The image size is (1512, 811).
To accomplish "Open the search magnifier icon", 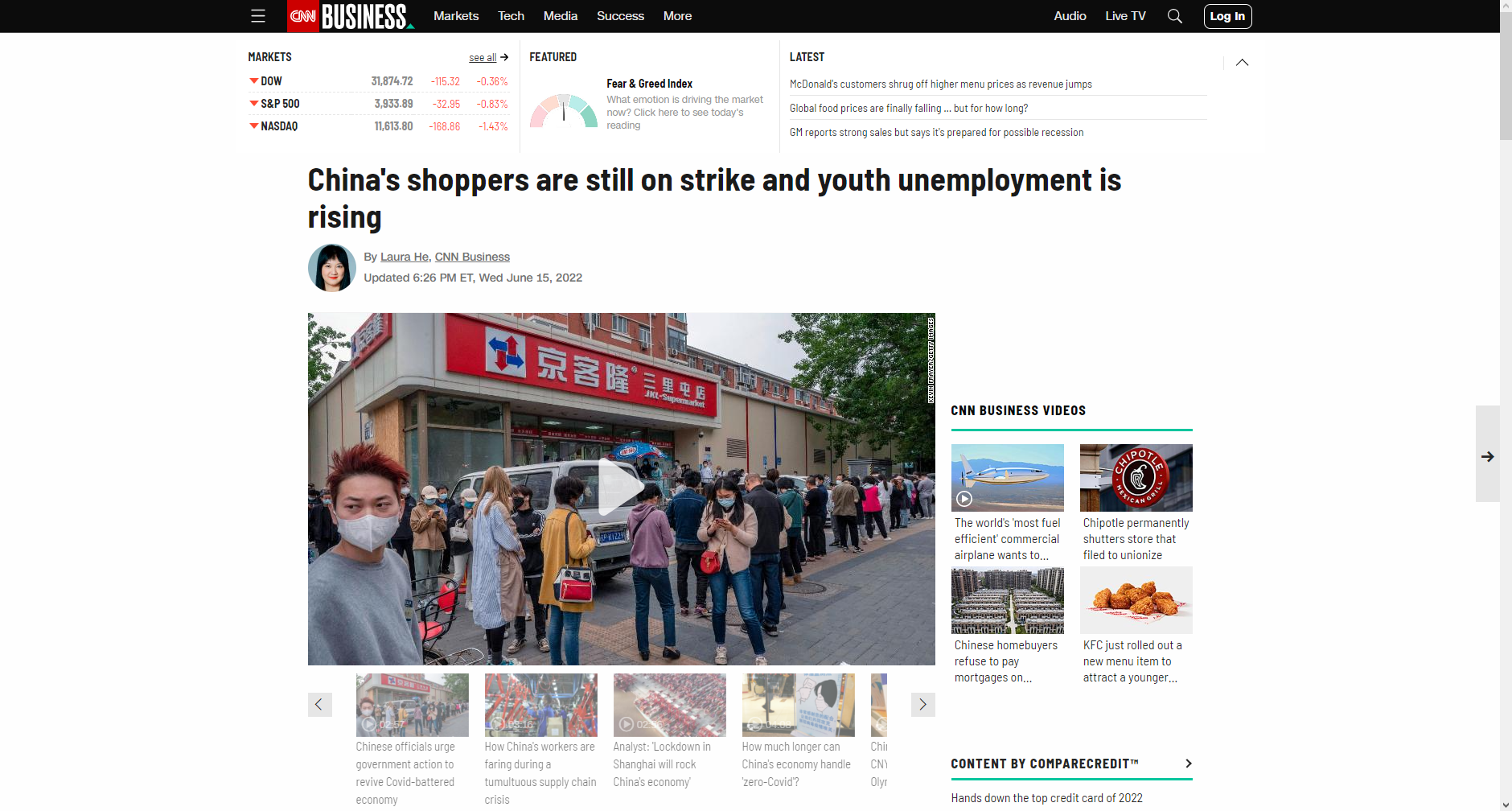I will click(1174, 16).
